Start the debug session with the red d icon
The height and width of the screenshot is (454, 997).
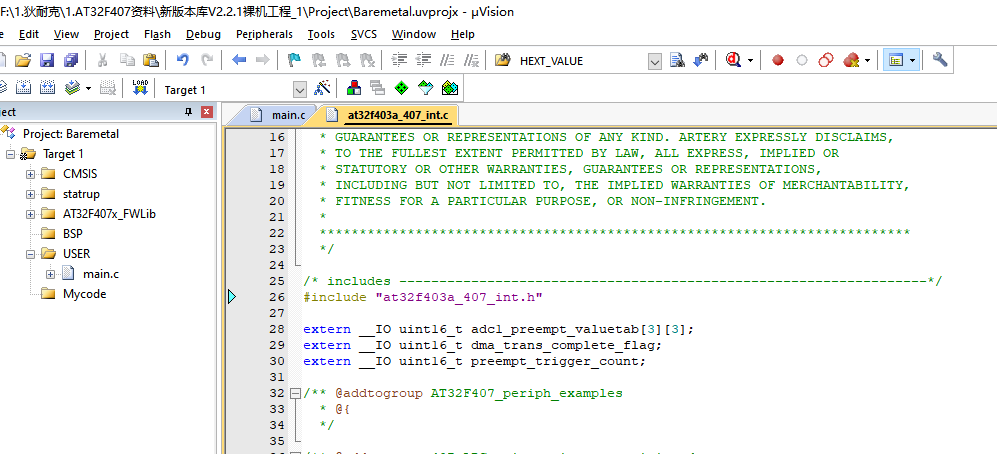734,60
